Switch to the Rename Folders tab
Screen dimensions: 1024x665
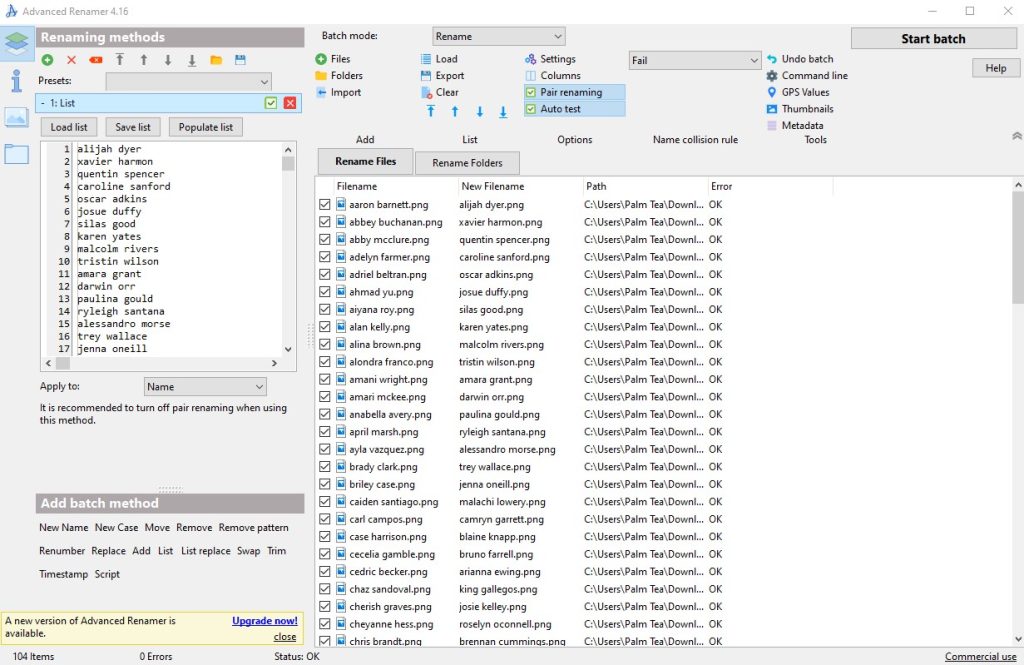pos(467,163)
